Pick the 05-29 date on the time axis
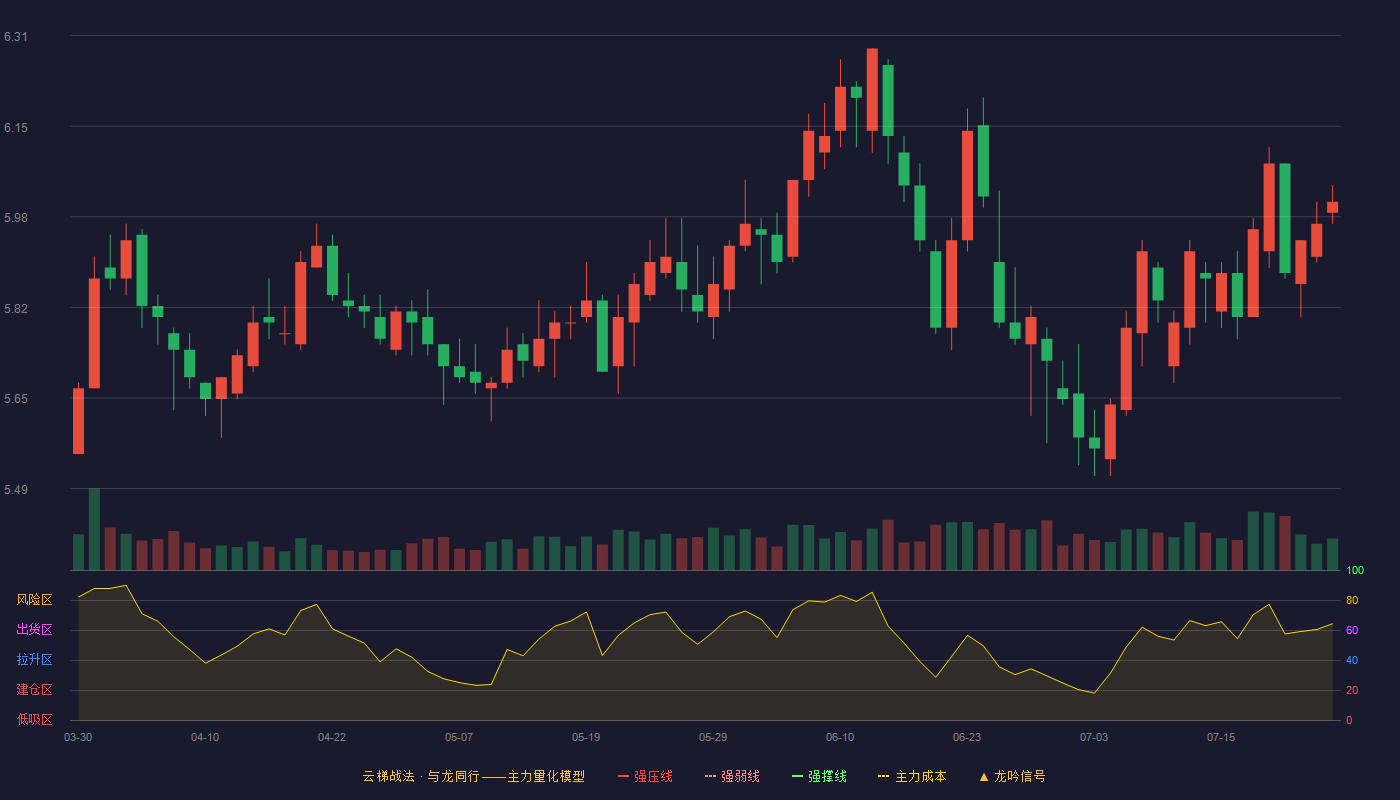Image resolution: width=1400 pixels, height=800 pixels. coord(713,737)
